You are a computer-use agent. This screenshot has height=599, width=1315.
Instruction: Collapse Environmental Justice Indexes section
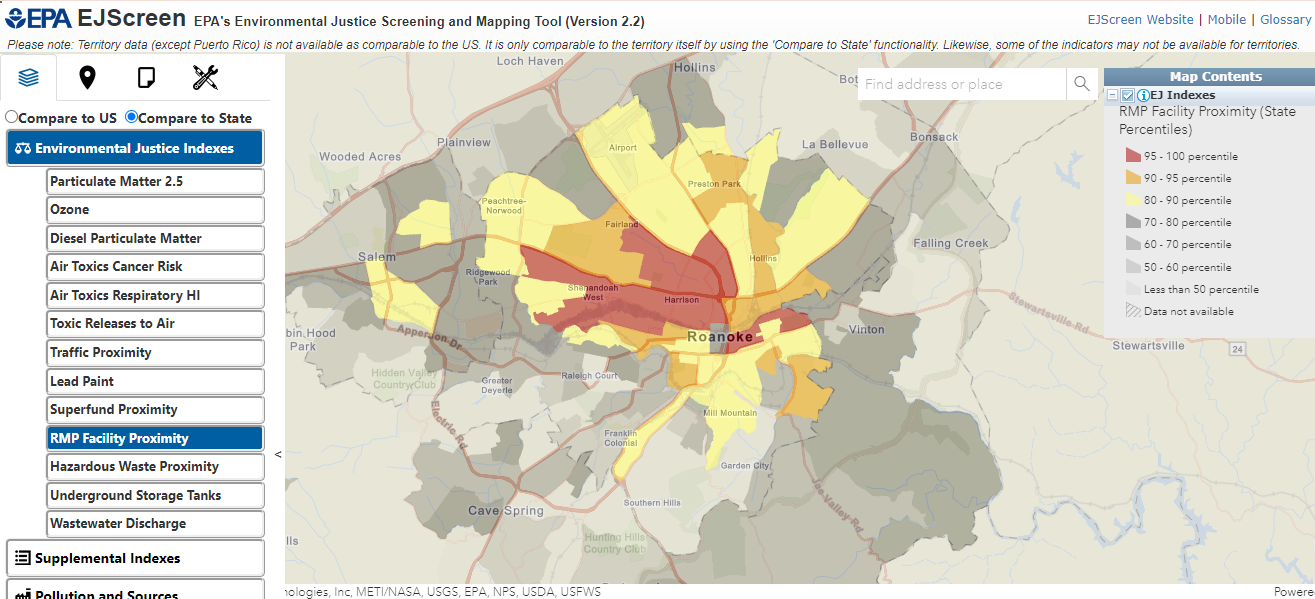(135, 148)
